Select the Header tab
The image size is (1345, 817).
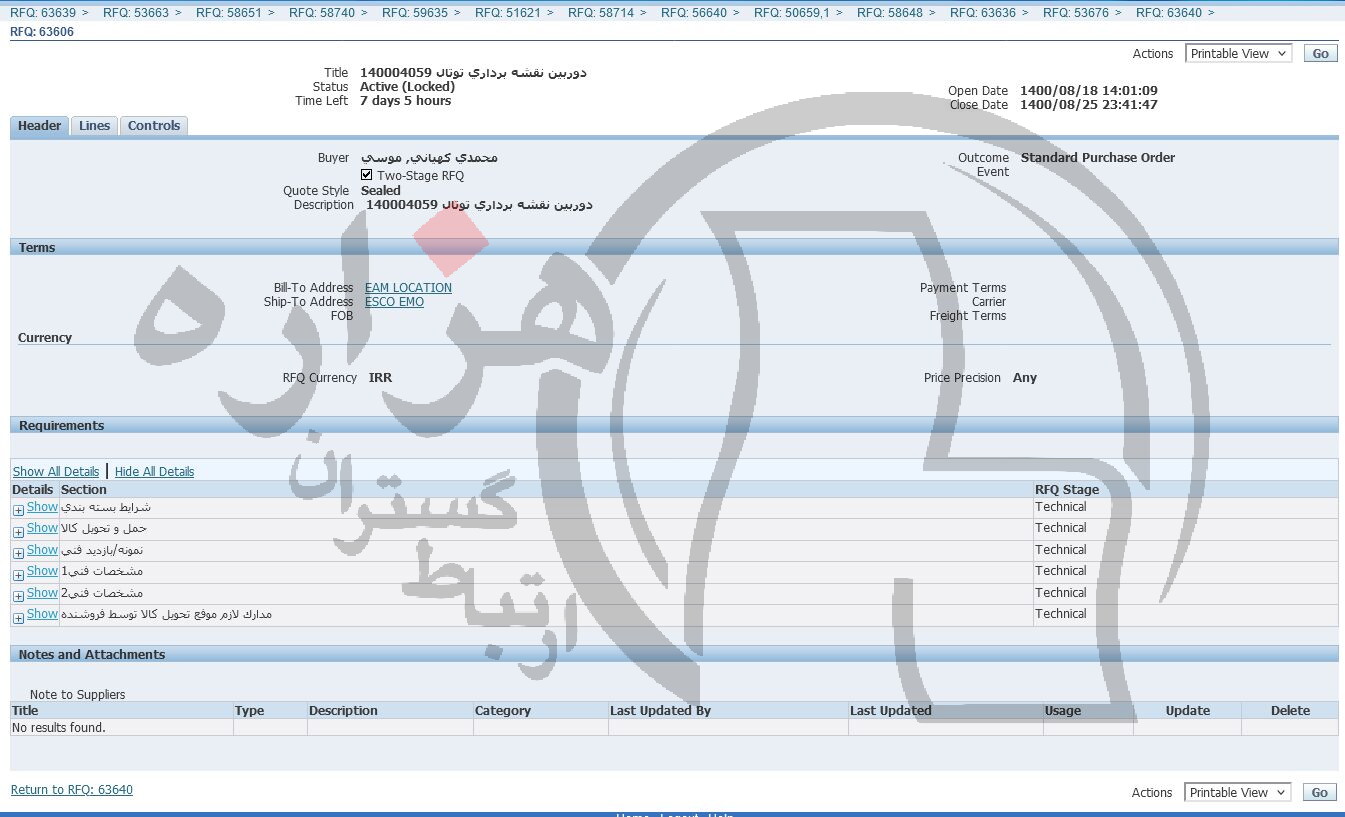[x=40, y=126]
